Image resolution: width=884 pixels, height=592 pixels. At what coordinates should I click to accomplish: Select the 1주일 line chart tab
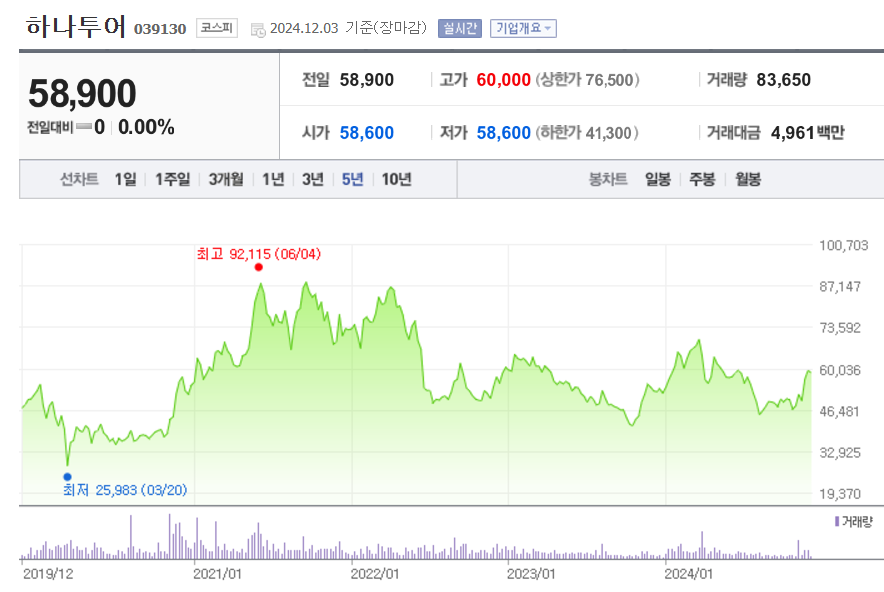(173, 179)
